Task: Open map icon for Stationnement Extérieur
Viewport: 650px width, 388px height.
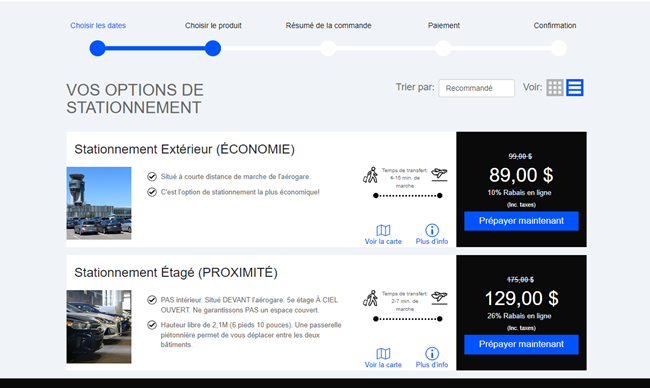Action: point(383,230)
